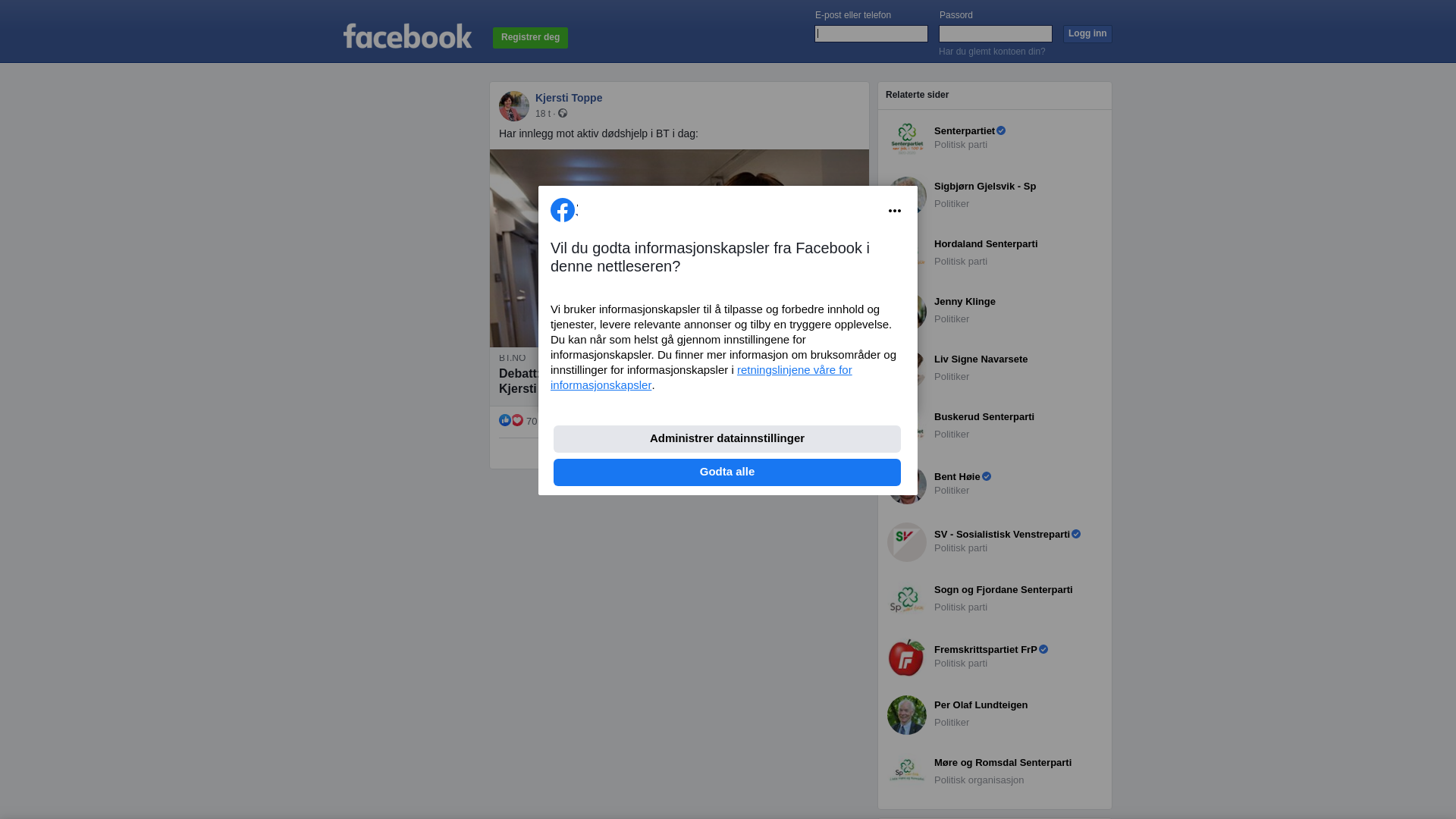Screen dimensions: 1456x819
Task: Click the Registrer deg button
Action: (x=530, y=38)
